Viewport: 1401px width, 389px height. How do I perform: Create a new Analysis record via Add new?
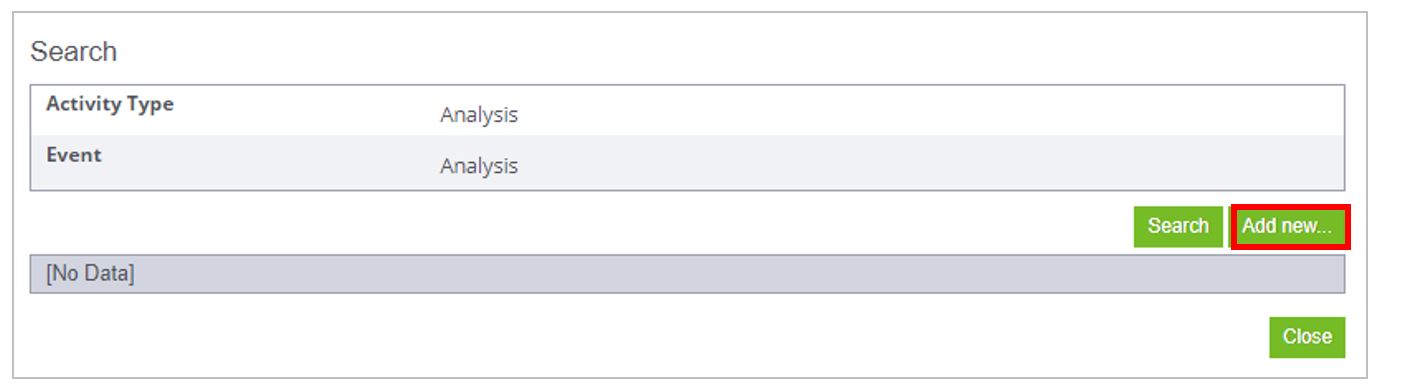pyautogui.click(x=1289, y=227)
